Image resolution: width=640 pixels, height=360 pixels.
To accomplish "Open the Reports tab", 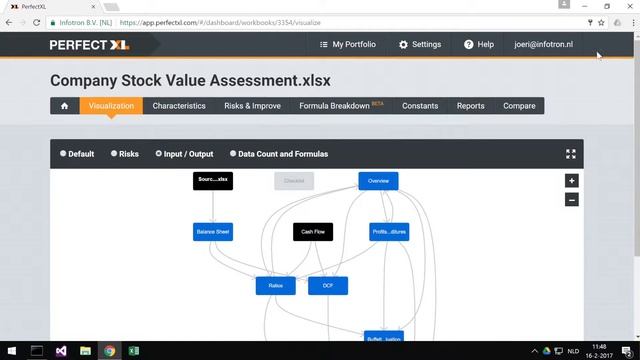I will click(x=470, y=106).
